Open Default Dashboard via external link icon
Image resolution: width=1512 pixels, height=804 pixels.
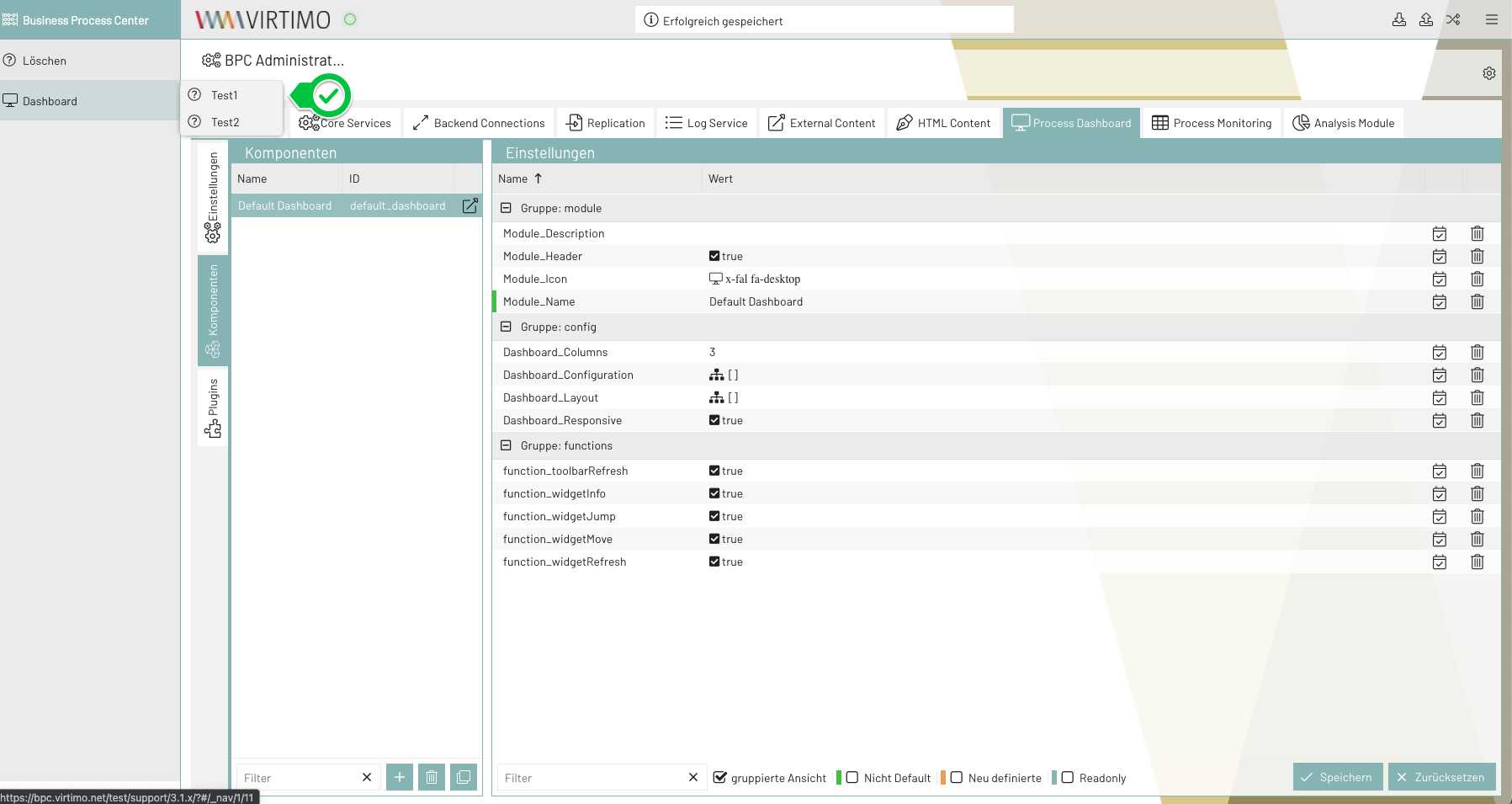470,205
